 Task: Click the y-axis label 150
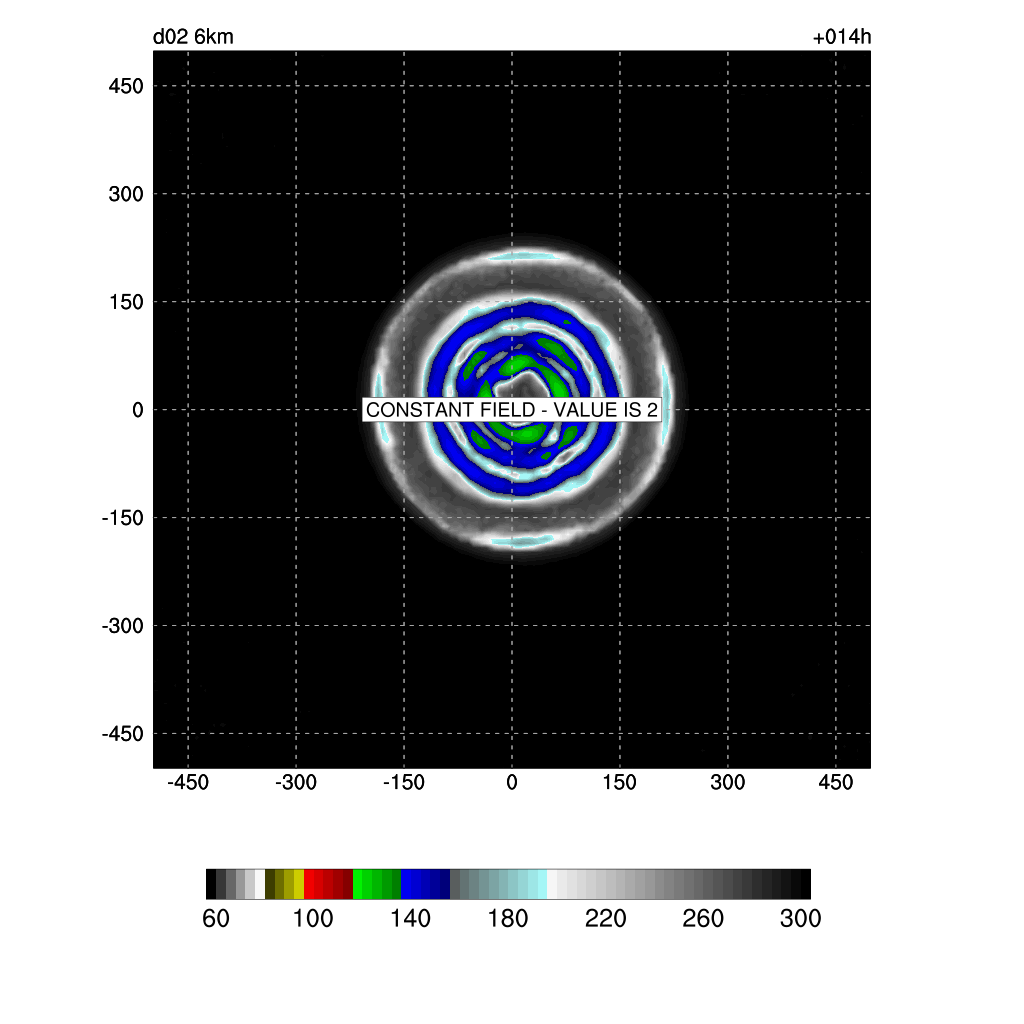(x=125, y=302)
